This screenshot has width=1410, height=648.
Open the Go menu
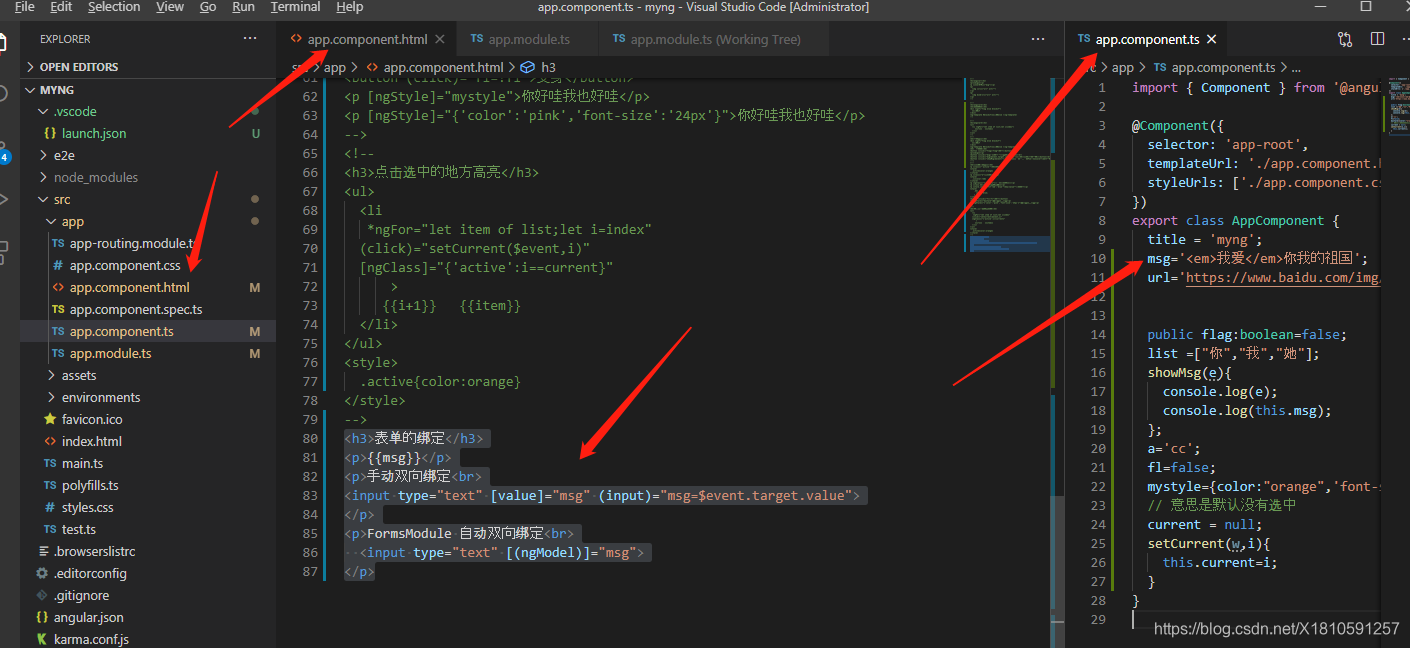click(208, 7)
